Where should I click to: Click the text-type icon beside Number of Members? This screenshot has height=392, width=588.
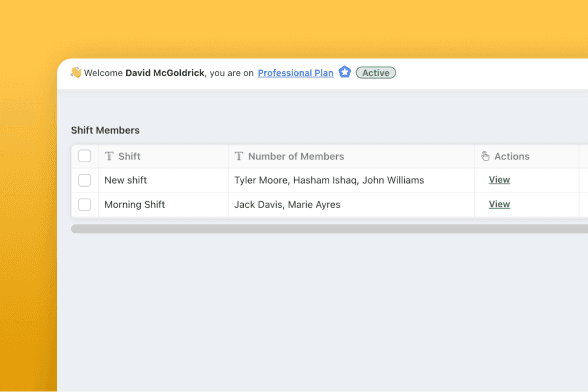click(x=239, y=156)
